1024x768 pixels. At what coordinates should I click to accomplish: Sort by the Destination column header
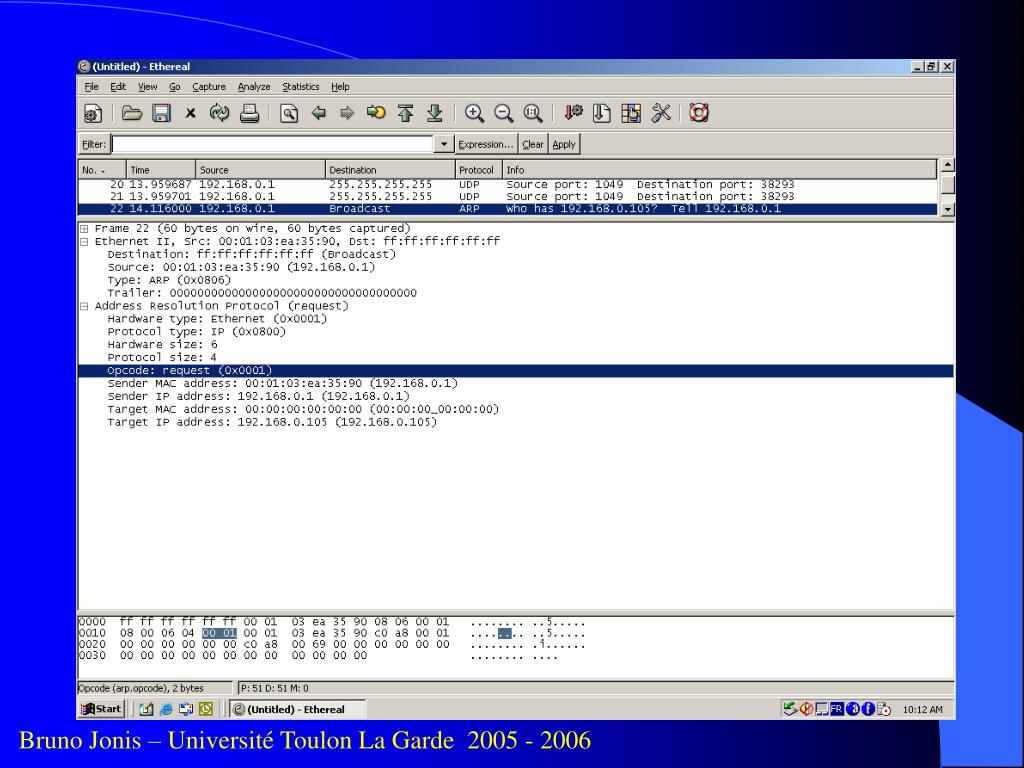pyautogui.click(x=390, y=170)
